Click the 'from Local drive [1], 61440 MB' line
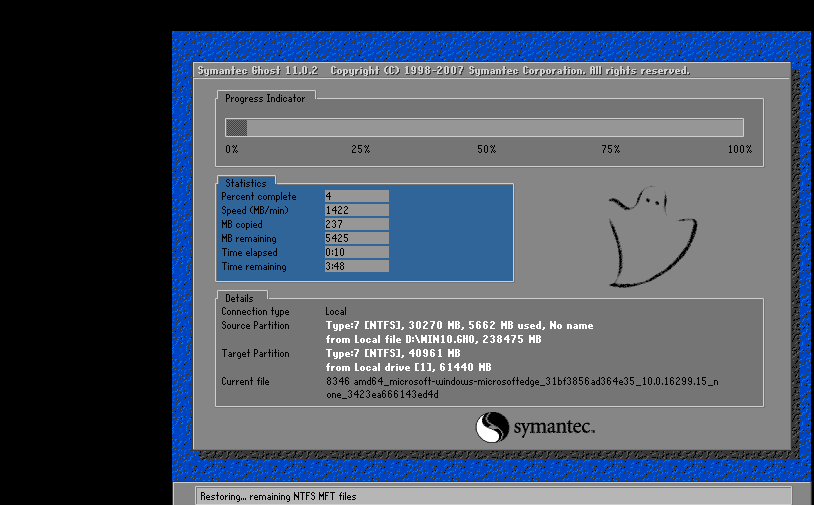This screenshot has height=505, width=814. pyautogui.click(x=408, y=367)
